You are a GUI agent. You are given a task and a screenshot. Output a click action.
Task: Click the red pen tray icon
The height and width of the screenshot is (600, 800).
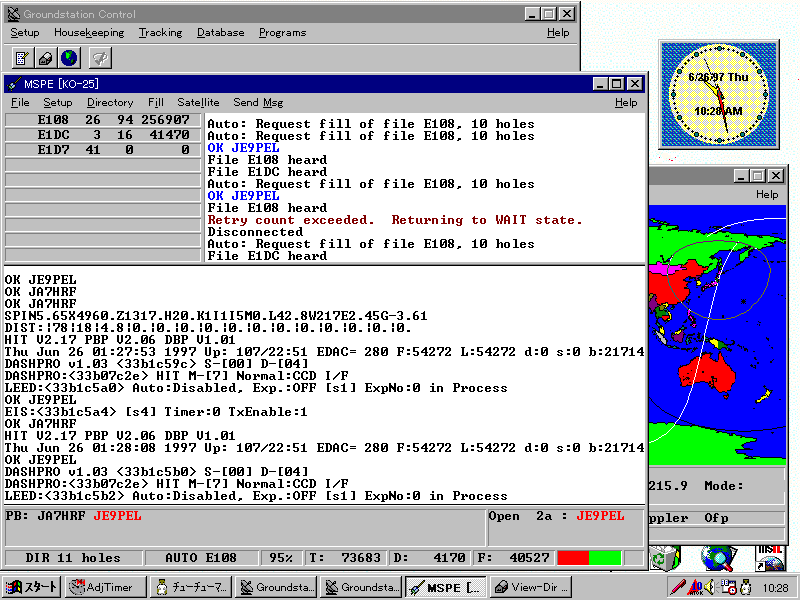click(678, 588)
